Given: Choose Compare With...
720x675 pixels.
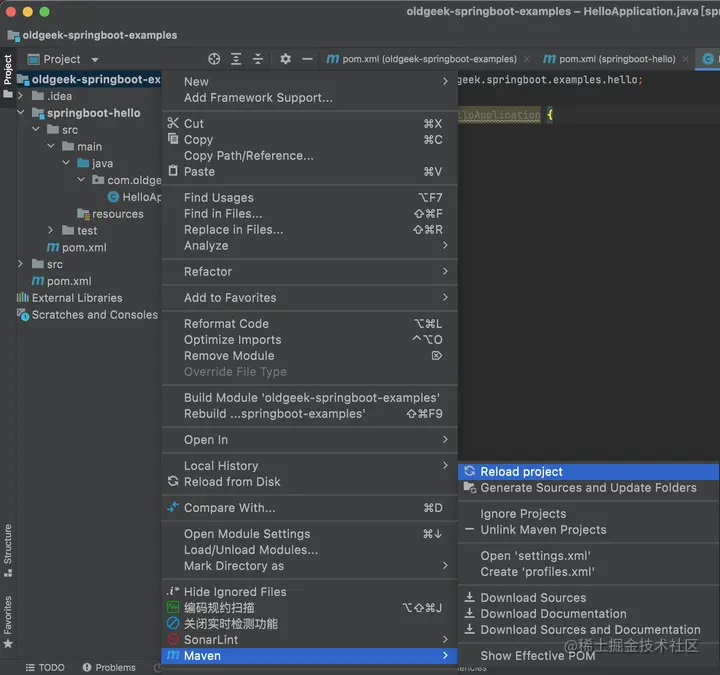Looking at the screenshot, I should pos(309,507).
